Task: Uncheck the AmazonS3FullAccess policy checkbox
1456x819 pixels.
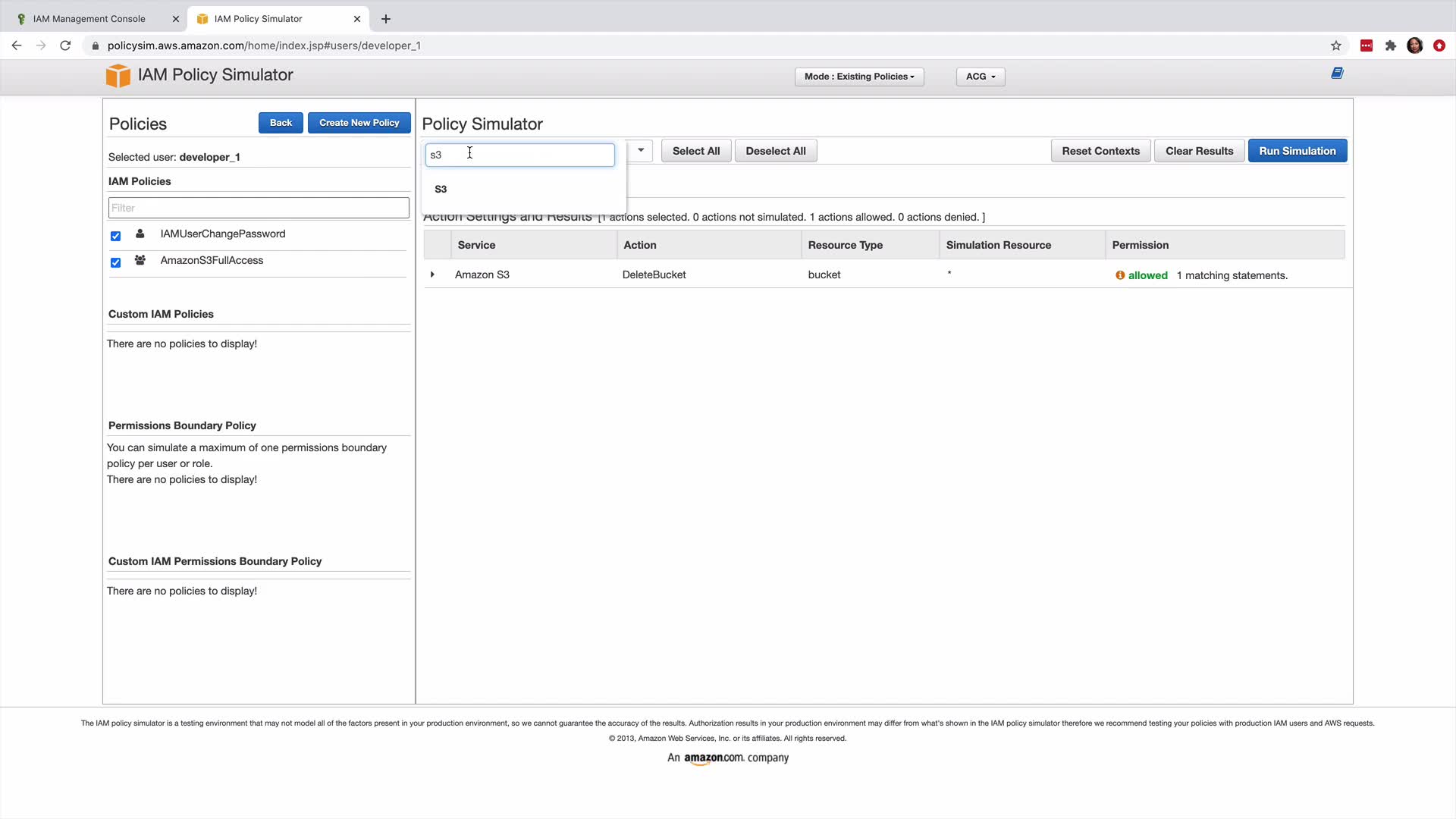Action: click(x=115, y=263)
